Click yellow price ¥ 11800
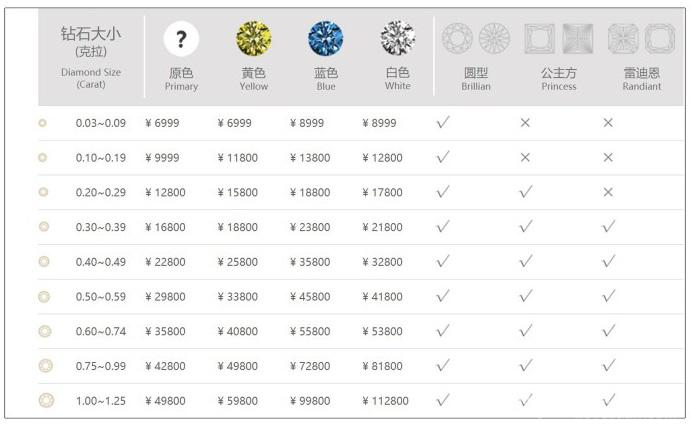 point(238,158)
